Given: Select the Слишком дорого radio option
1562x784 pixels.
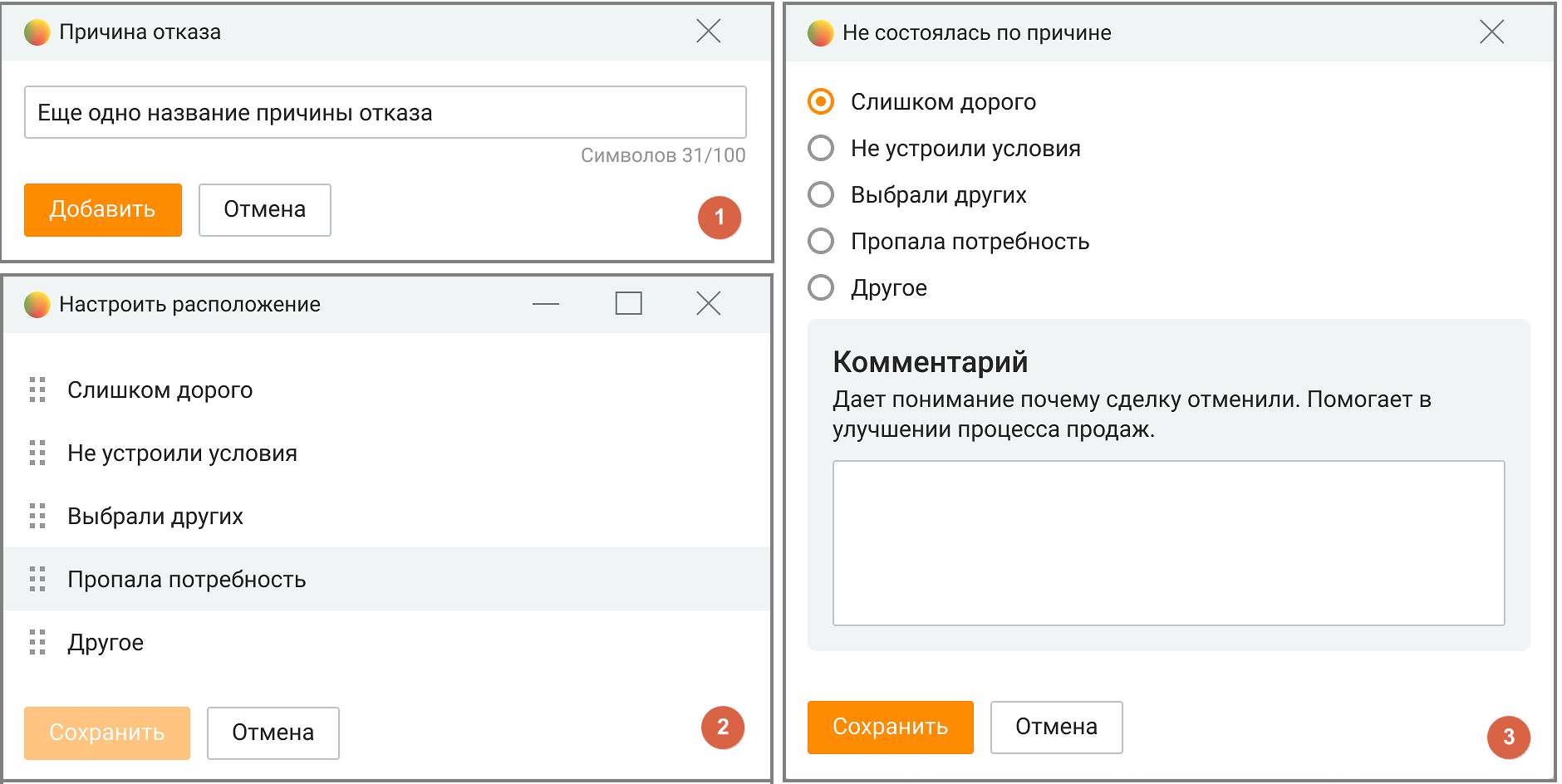Looking at the screenshot, I should tap(821, 101).
